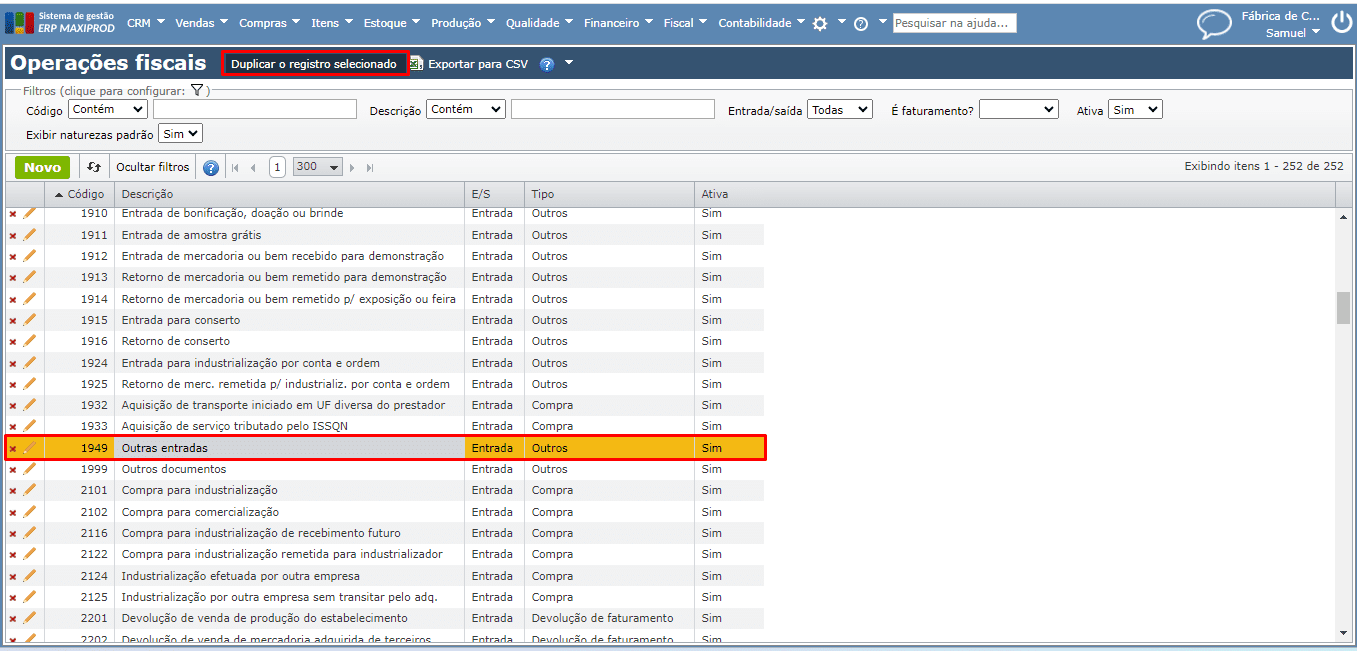The width and height of the screenshot is (1357, 651).
Task: Click Duplicar o registro selecionado
Action: coord(314,64)
